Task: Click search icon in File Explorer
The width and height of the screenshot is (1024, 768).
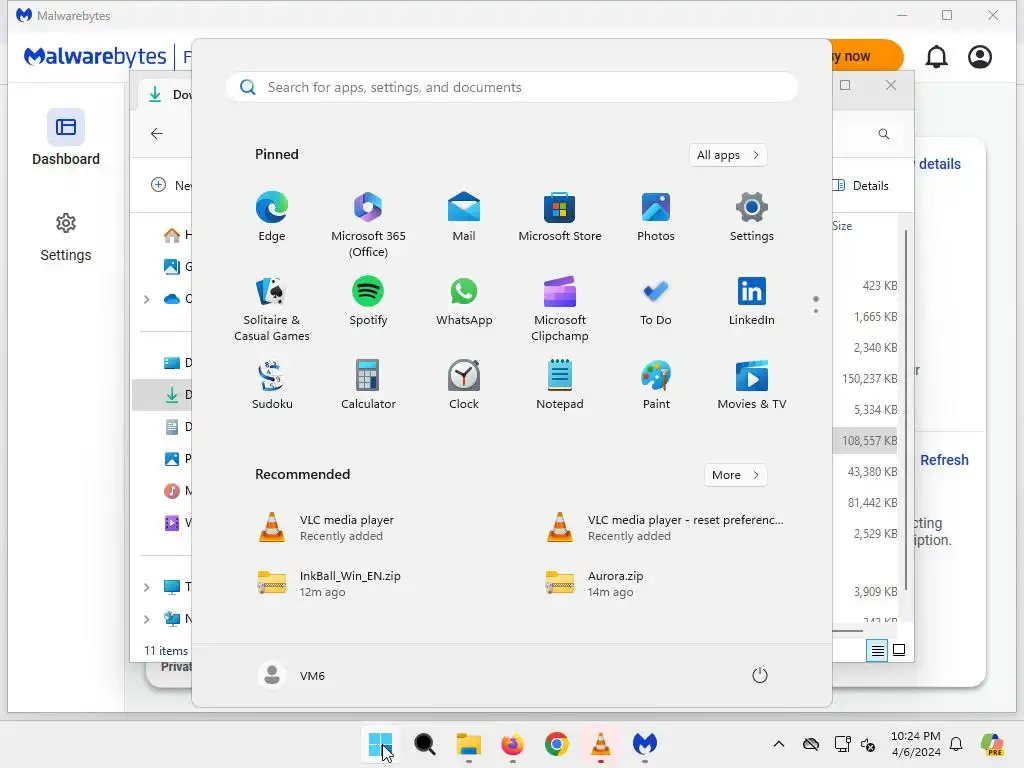Action: [x=884, y=134]
